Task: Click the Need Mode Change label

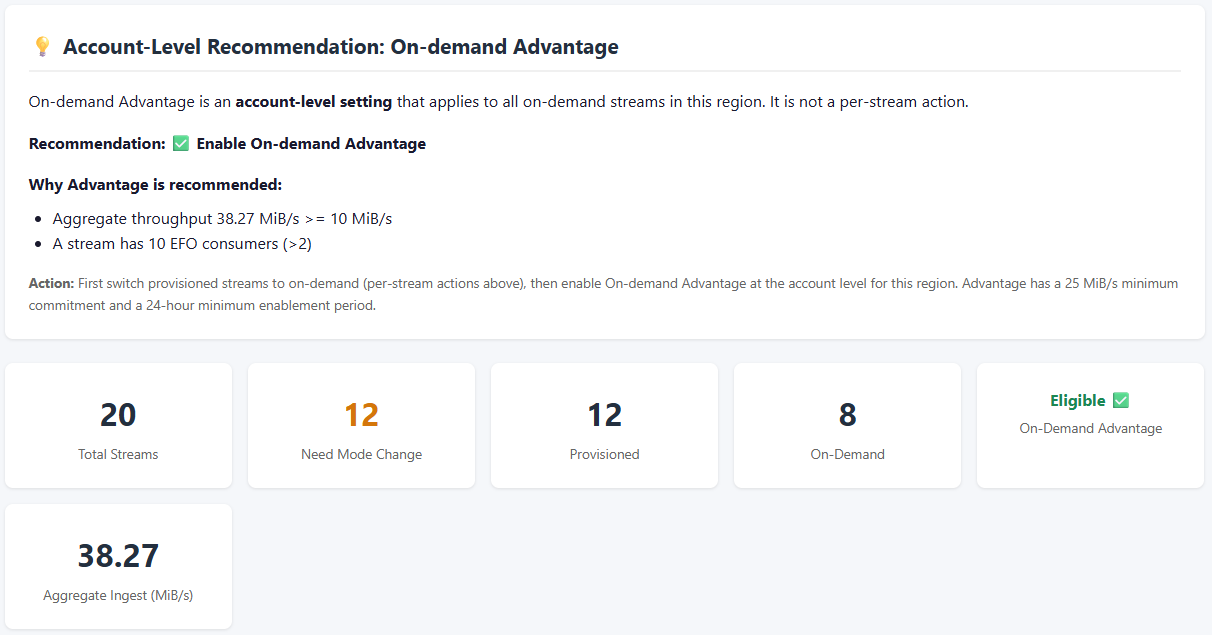Action: coord(361,454)
